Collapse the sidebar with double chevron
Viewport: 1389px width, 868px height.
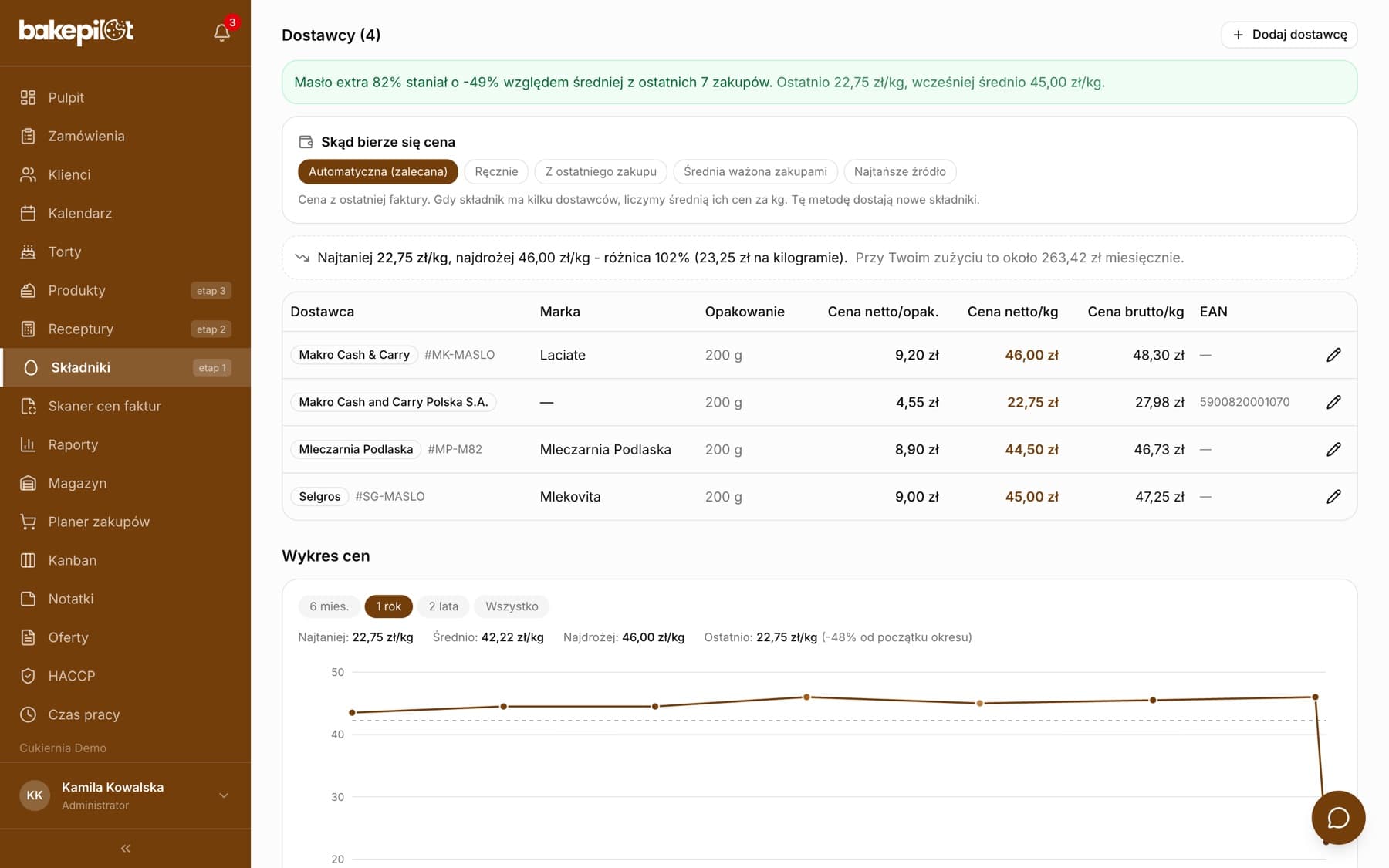125,848
